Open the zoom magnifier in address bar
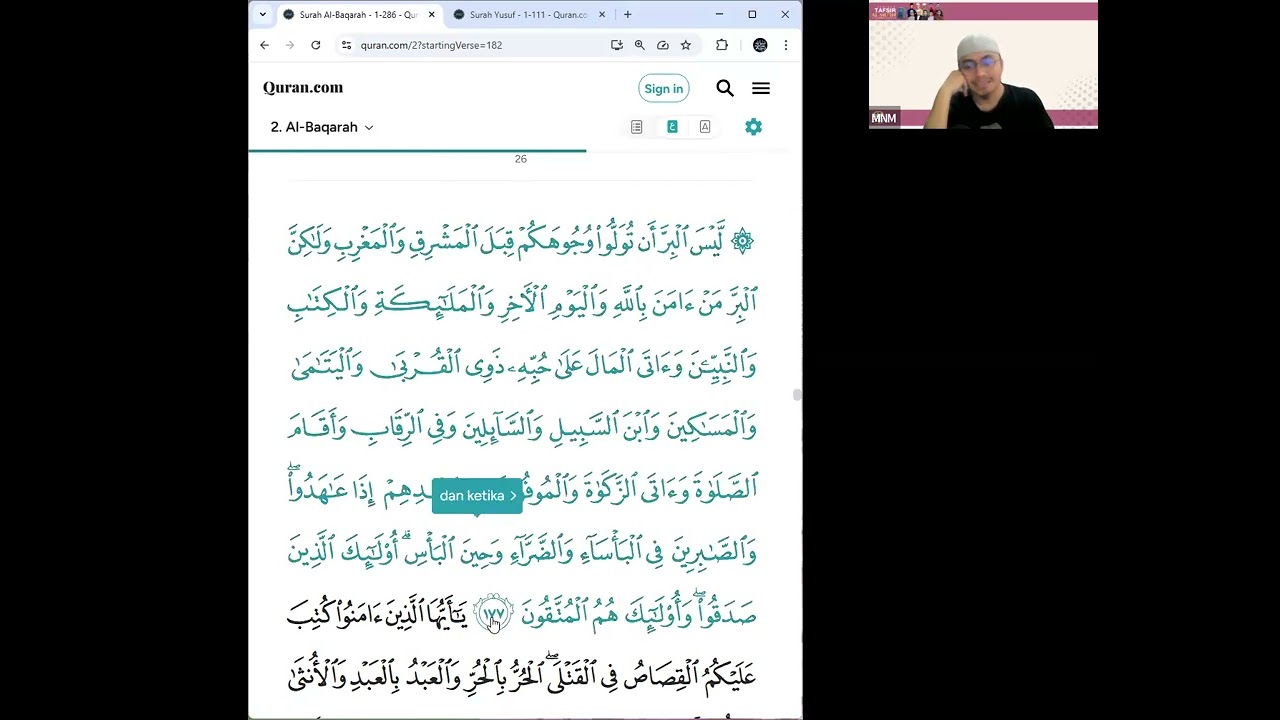 click(x=640, y=45)
